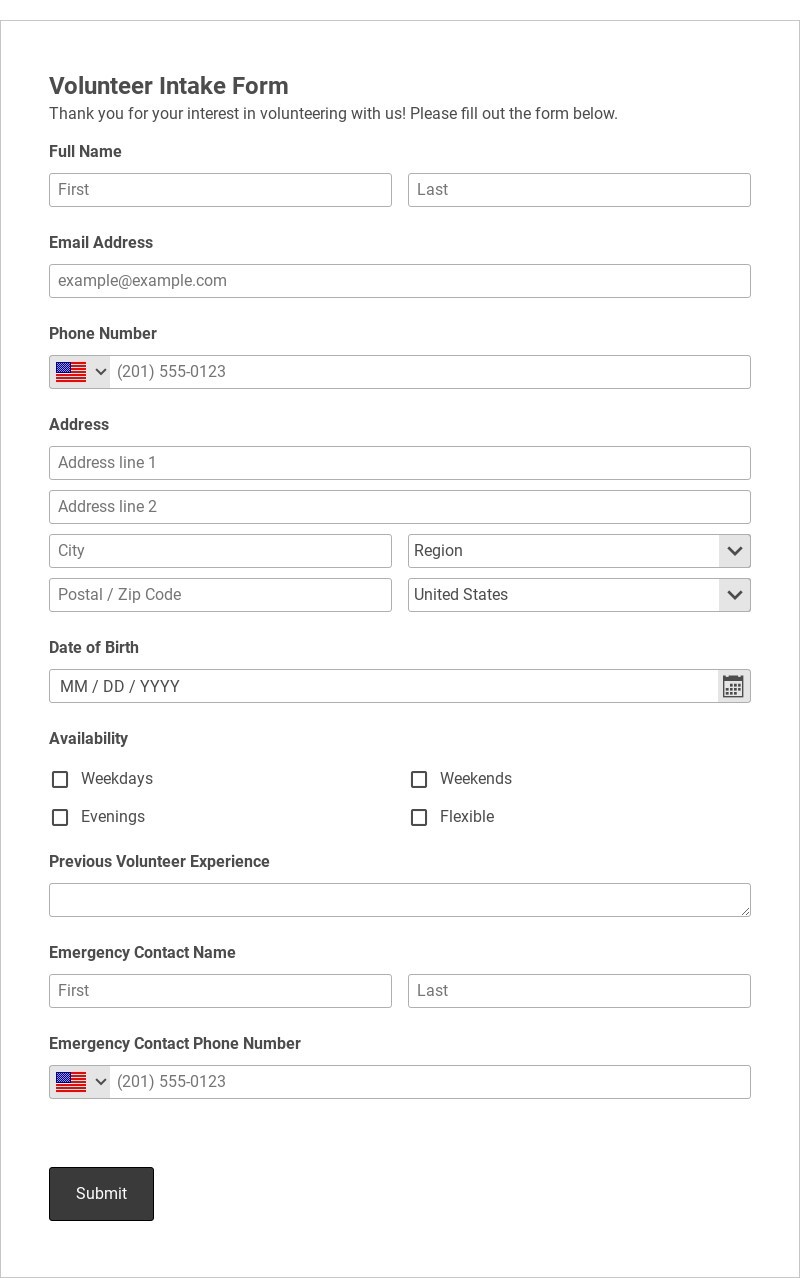This screenshot has width=800, height=1278.
Task: Submit the volunteer form
Action: (x=101, y=1194)
